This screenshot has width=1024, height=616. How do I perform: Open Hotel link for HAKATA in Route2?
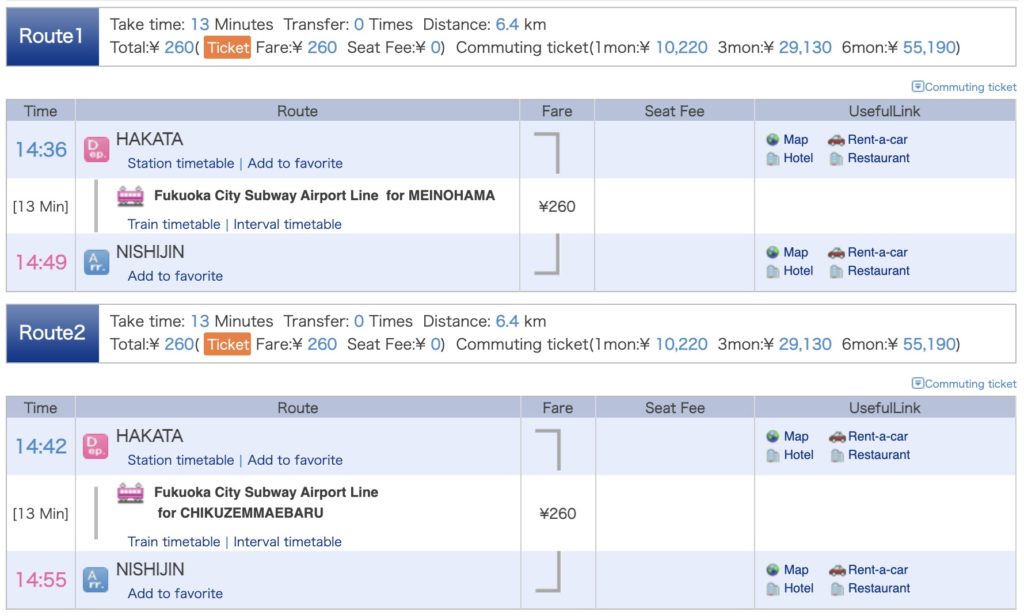(790, 455)
